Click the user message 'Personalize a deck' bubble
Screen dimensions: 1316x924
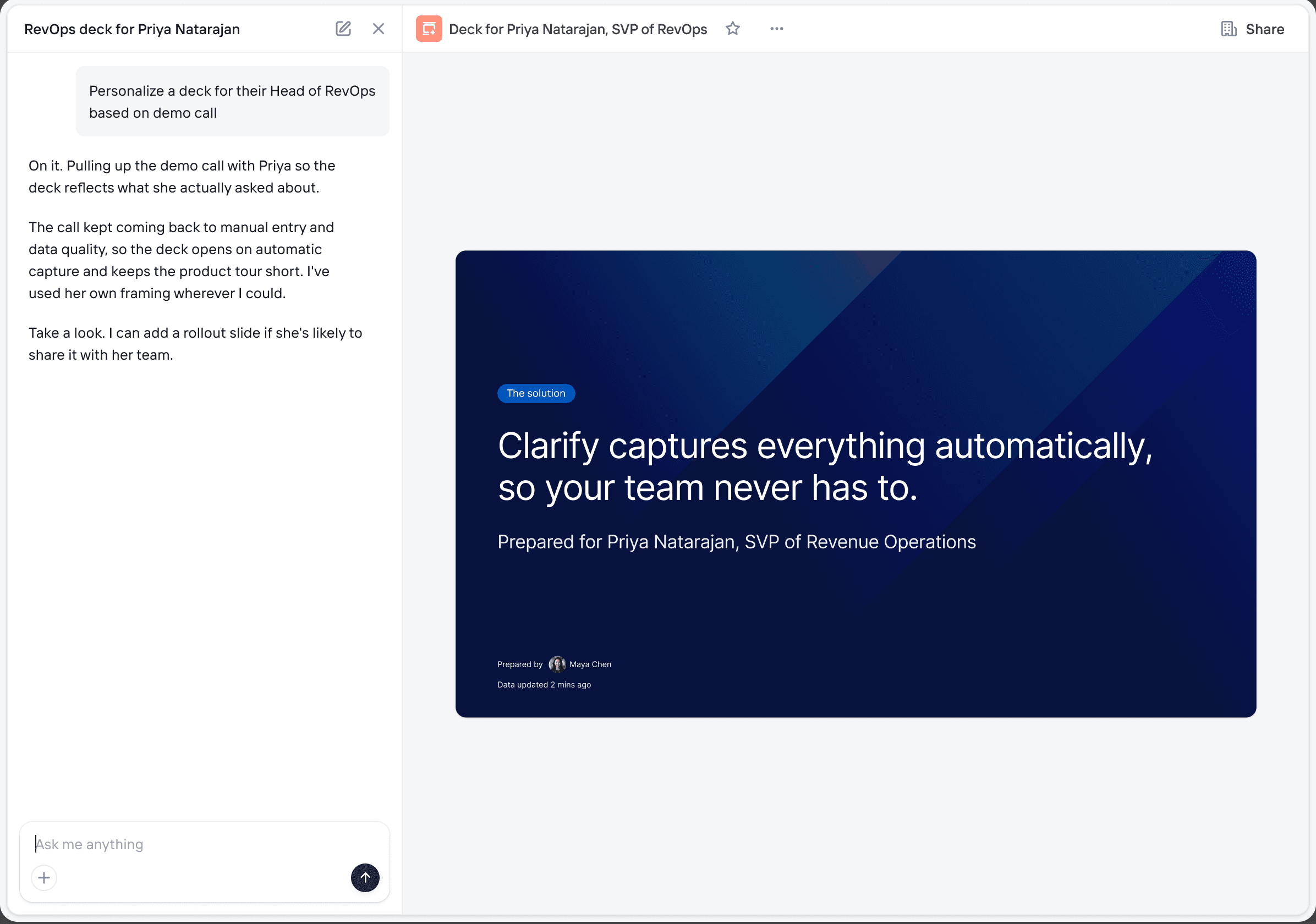click(232, 101)
